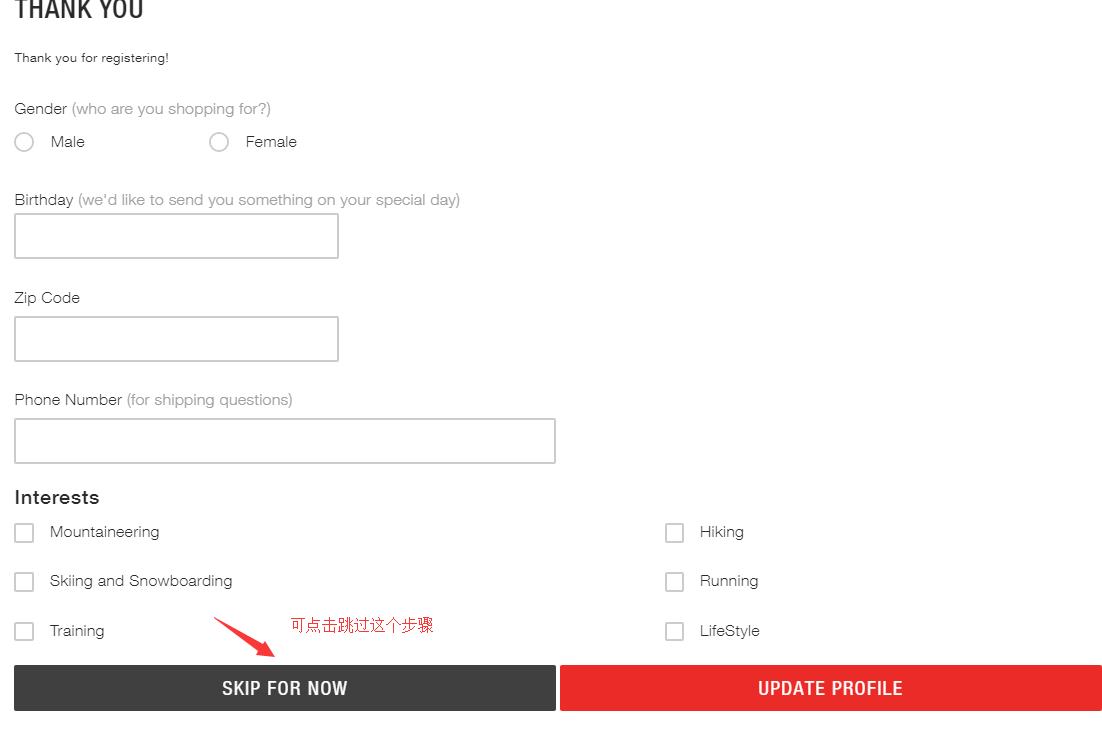Check the Hiking interest checkbox
Screen dimensions: 1102x738
pyautogui.click(x=674, y=533)
